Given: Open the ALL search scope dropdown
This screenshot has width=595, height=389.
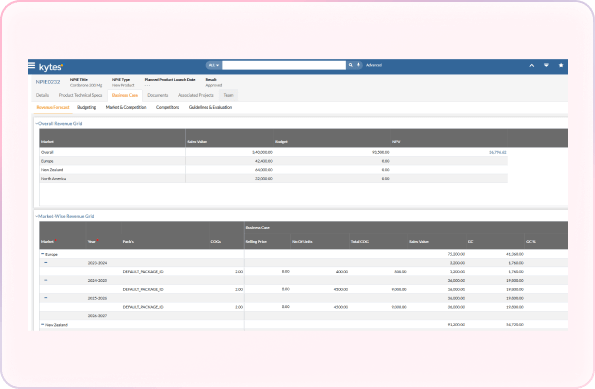Looking at the screenshot, I should [214, 65].
